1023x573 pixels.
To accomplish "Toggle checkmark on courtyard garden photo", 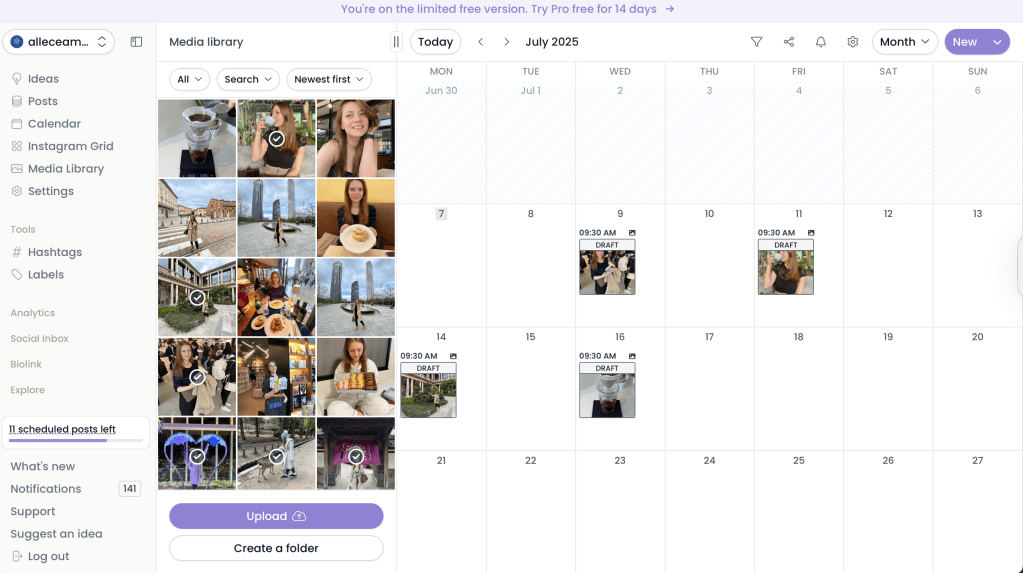I will pyautogui.click(x=197, y=298).
